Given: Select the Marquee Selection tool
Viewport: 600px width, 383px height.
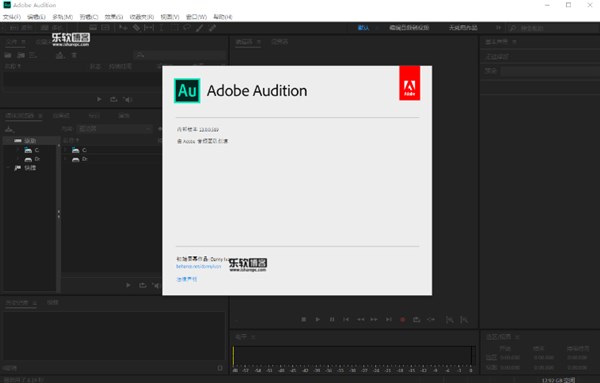Looking at the screenshot, I should click(x=174, y=28).
